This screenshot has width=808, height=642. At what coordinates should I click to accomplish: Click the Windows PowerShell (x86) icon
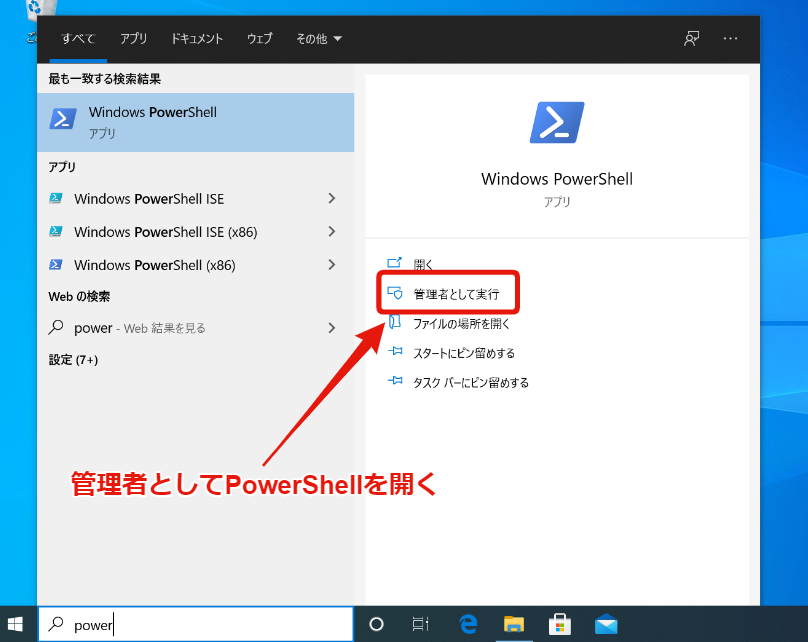[56, 265]
